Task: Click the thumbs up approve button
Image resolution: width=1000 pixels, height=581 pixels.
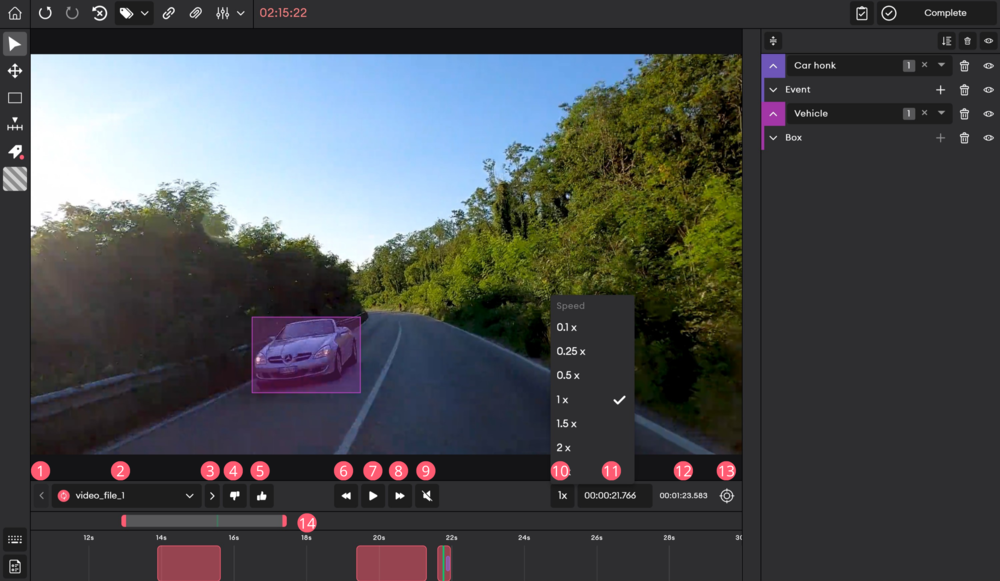Action: [261, 496]
